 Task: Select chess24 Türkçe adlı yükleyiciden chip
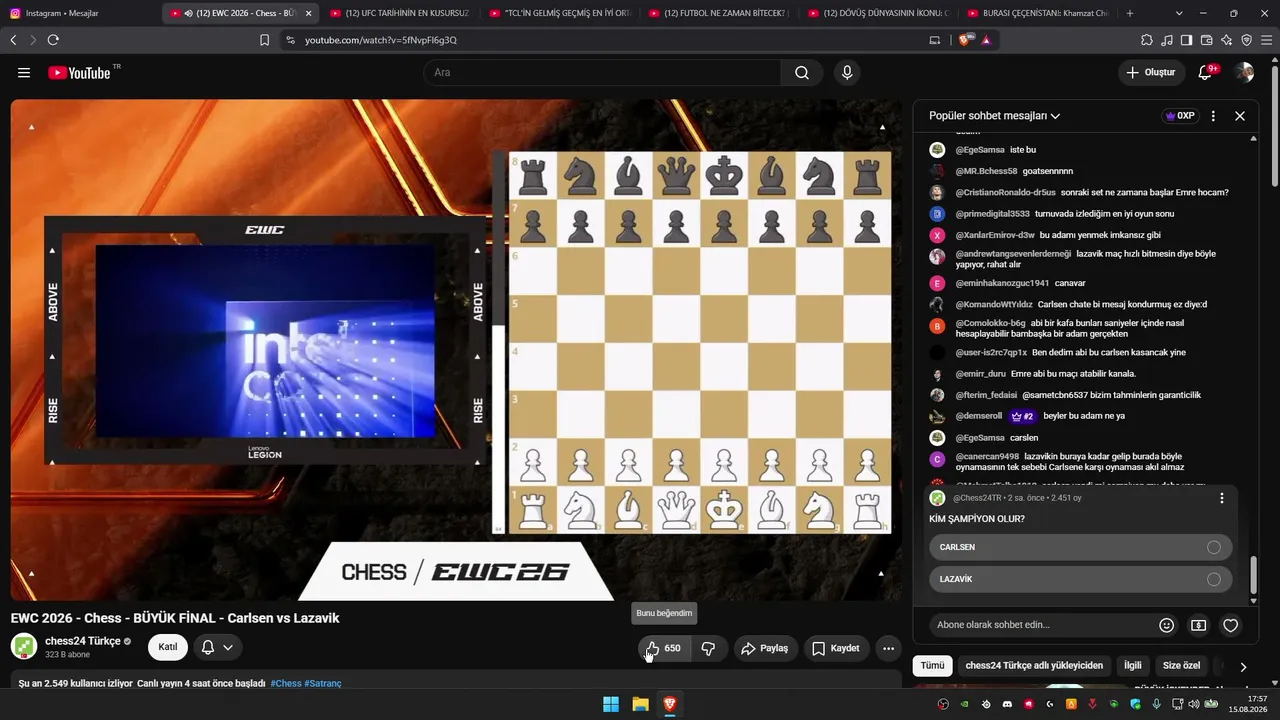point(1034,665)
